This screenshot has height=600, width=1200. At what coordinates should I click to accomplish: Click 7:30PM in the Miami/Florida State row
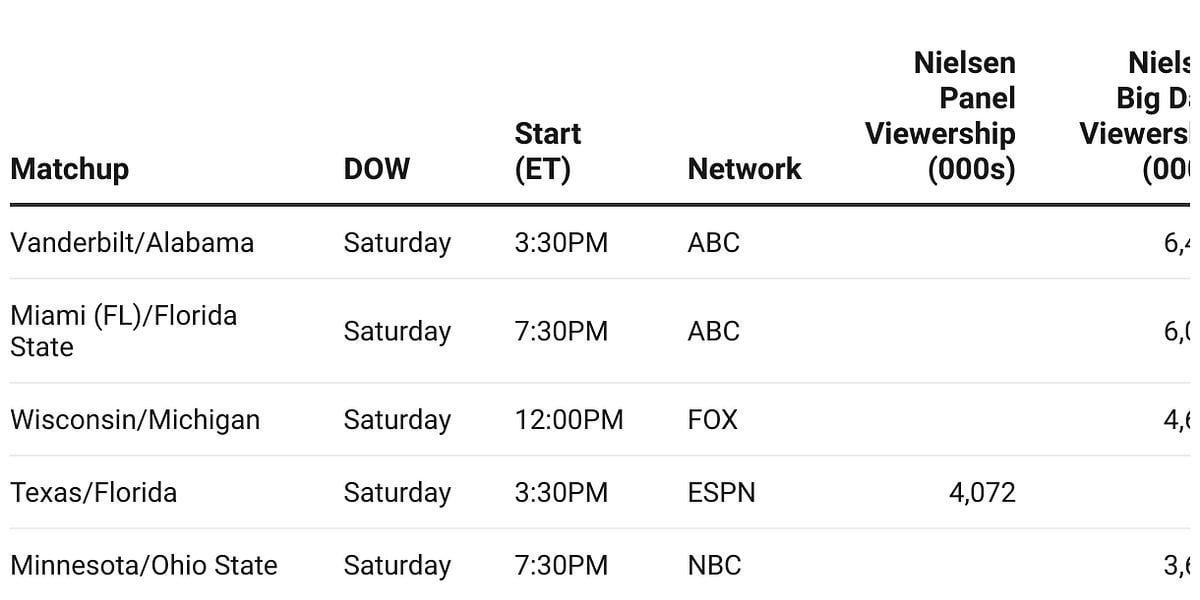click(x=560, y=331)
